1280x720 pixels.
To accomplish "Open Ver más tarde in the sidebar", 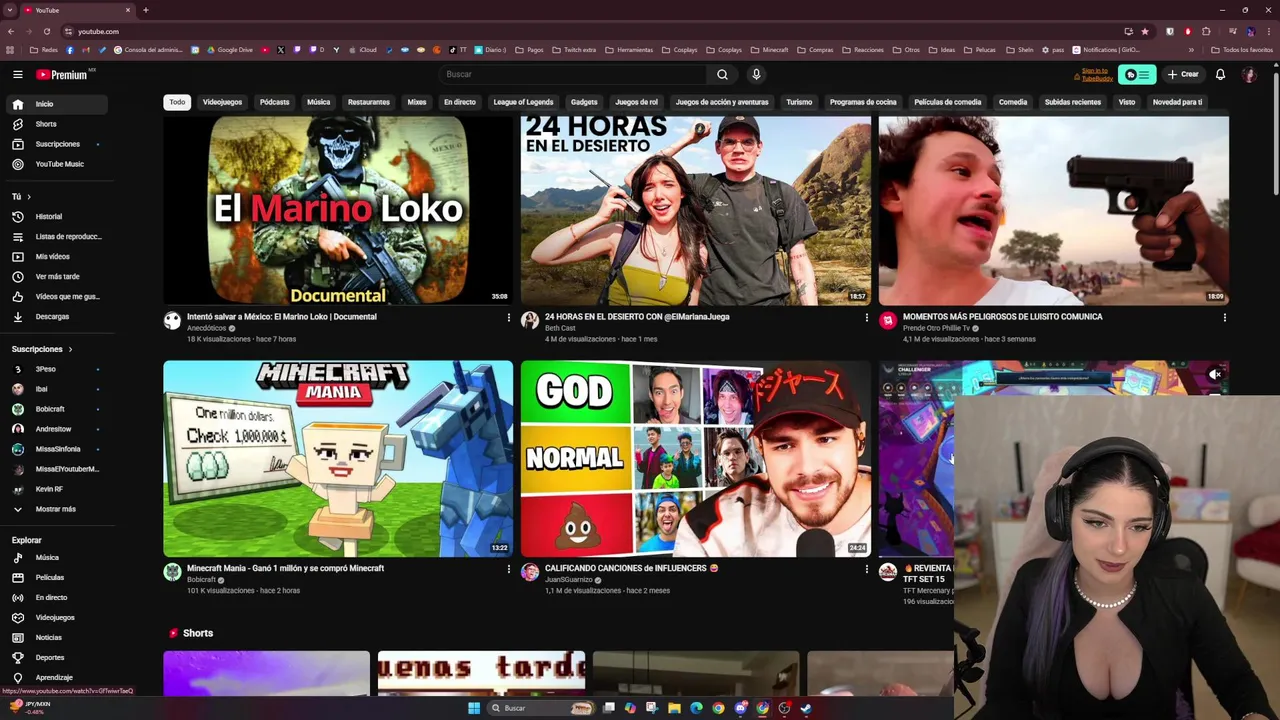I will 55,276.
